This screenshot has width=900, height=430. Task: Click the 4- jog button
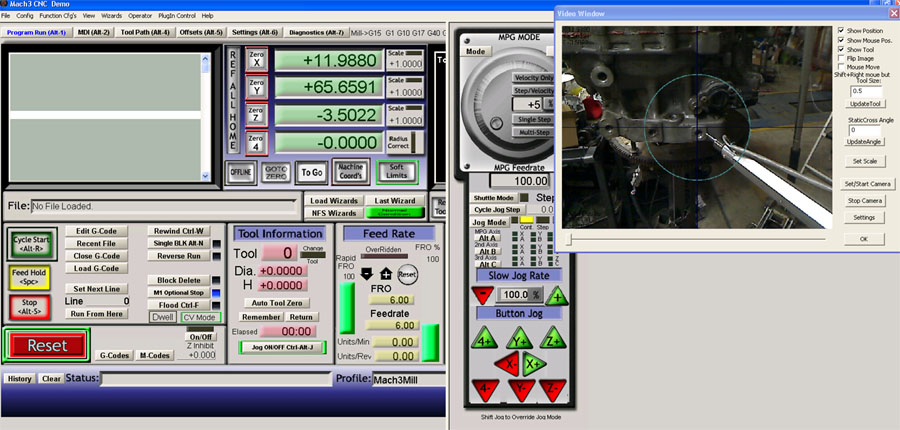[x=485, y=389]
